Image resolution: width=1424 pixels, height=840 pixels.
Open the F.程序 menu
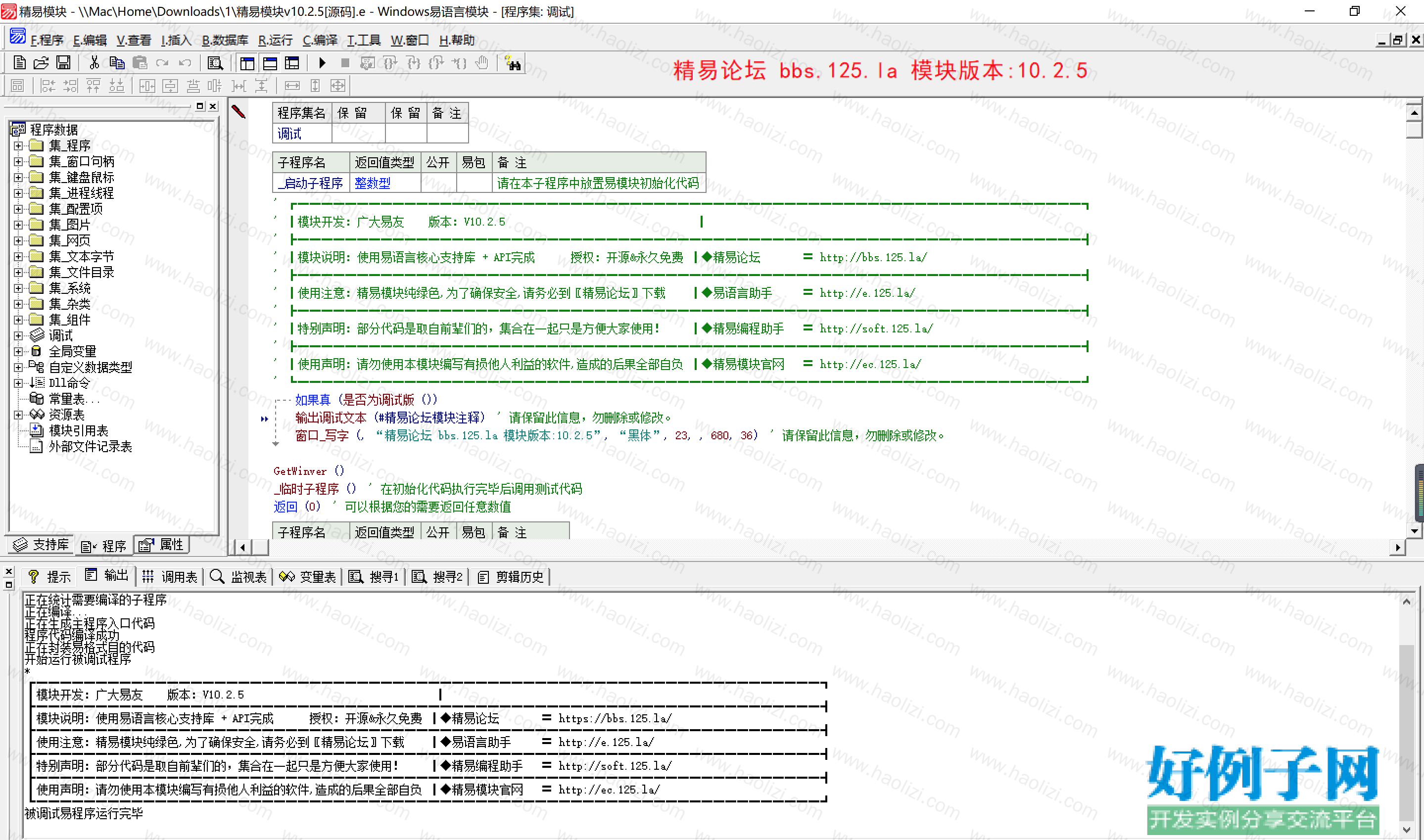[x=47, y=40]
